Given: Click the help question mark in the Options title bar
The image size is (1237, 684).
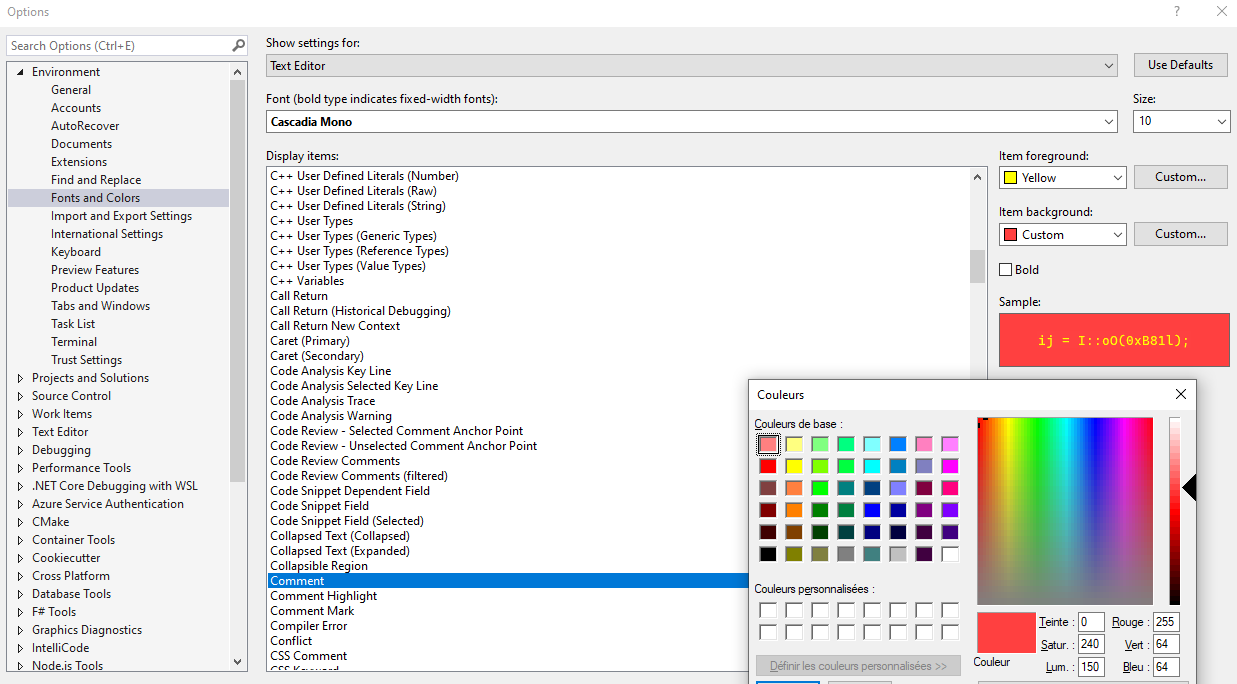Looking at the screenshot, I should [x=1176, y=11].
